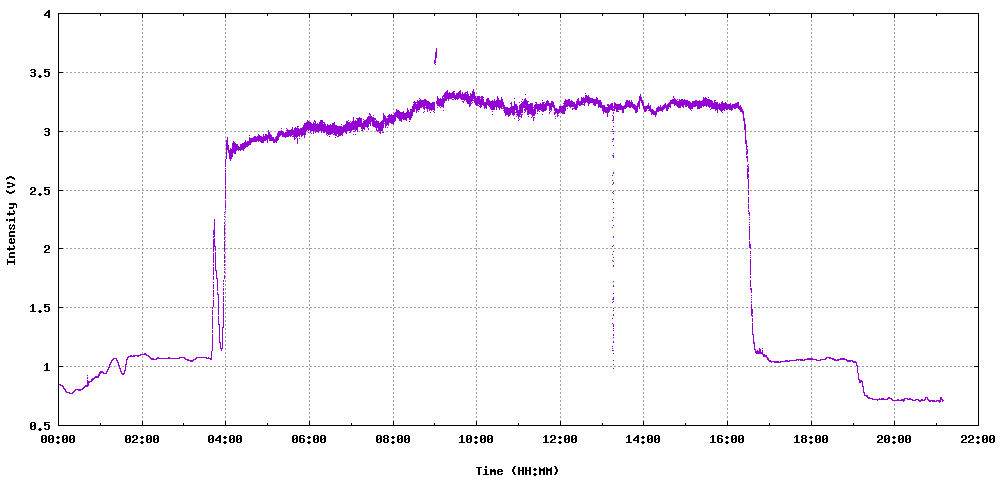This screenshot has height=480, width=1000.
Task: Click the narrow spike peak before 04:00
Action: click(x=214, y=221)
